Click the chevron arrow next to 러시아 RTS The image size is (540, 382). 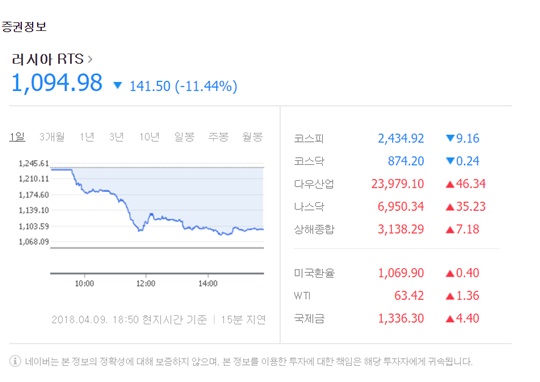[90, 59]
